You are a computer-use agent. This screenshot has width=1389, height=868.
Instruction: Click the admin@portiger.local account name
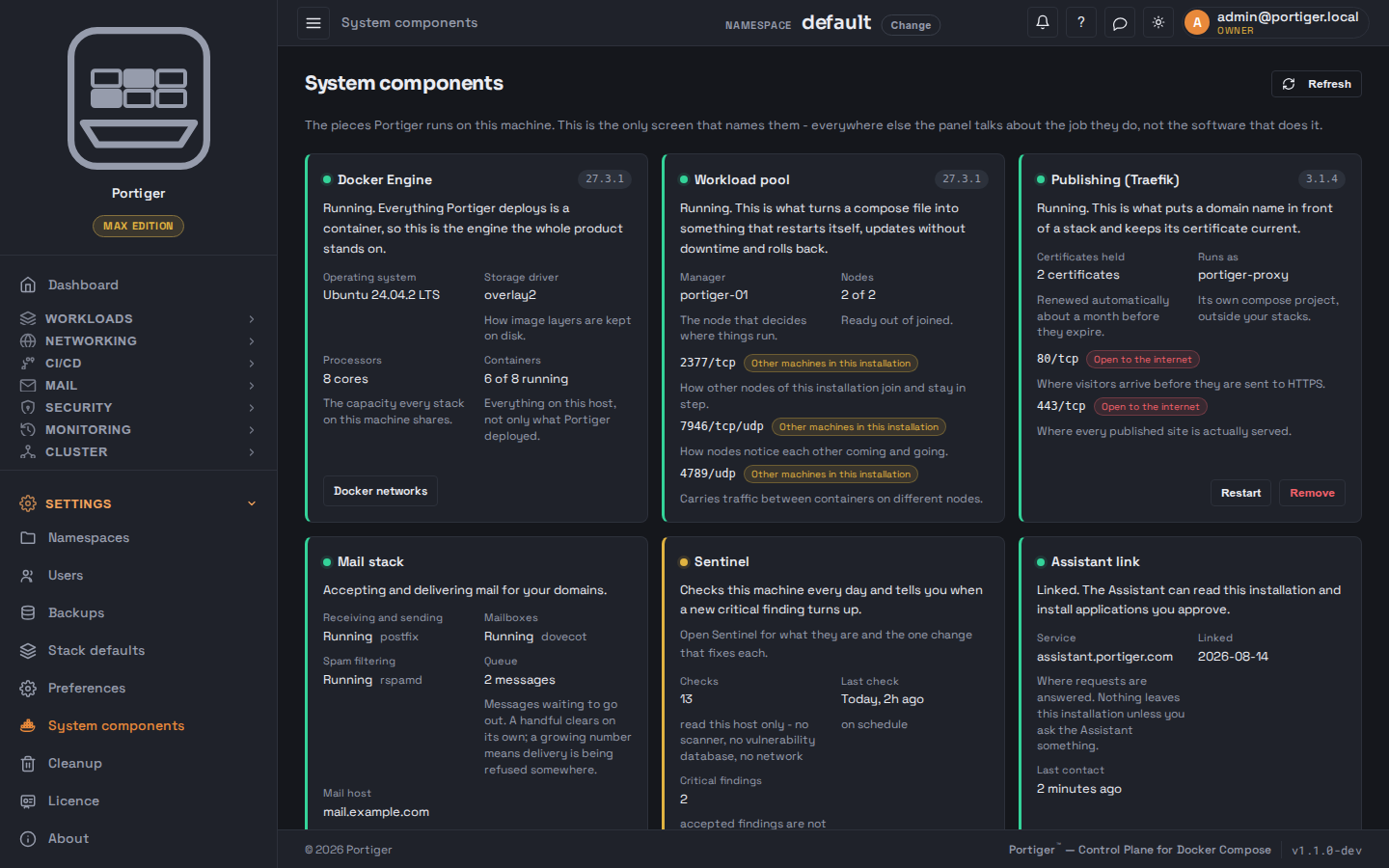point(1287,16)
